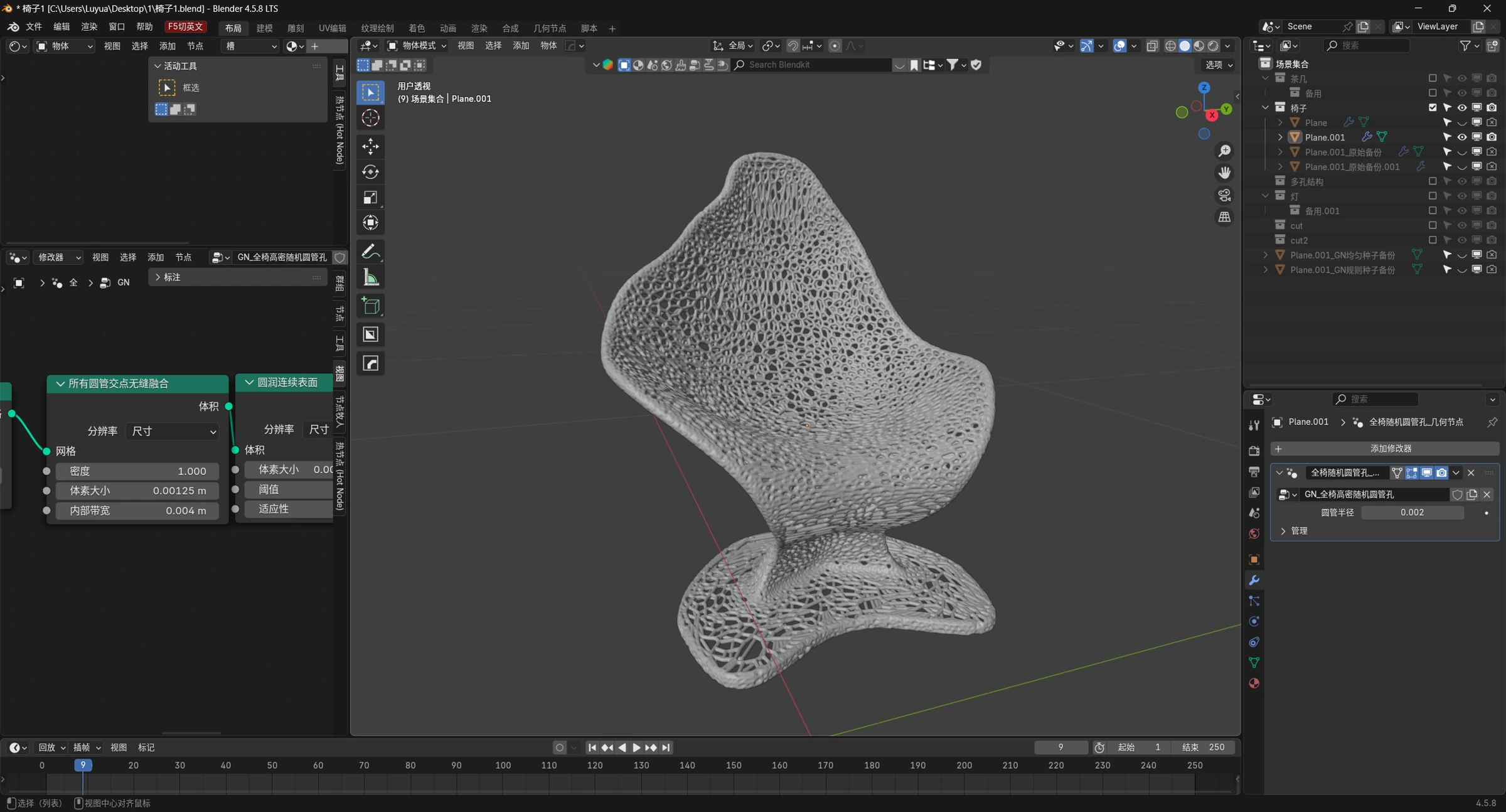This screenshot has height=812, width=1506.
Task: Click the F5切英文 button
Action: (x=185, y=26)
